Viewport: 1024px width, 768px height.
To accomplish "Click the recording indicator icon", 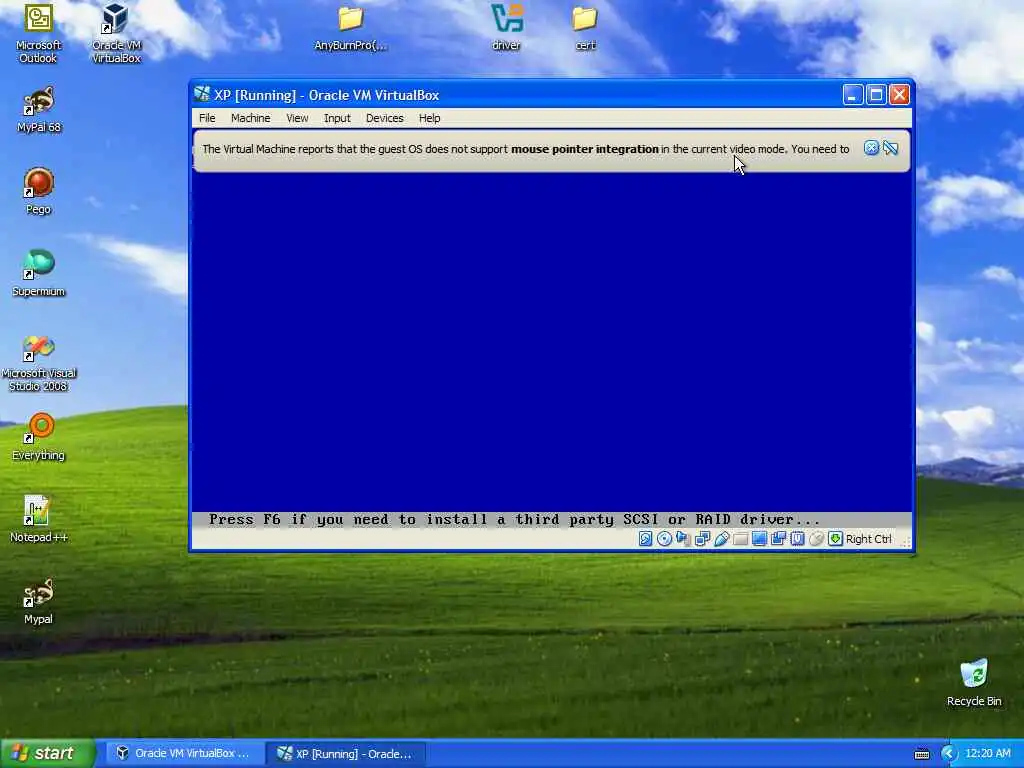I will (778, 539).
